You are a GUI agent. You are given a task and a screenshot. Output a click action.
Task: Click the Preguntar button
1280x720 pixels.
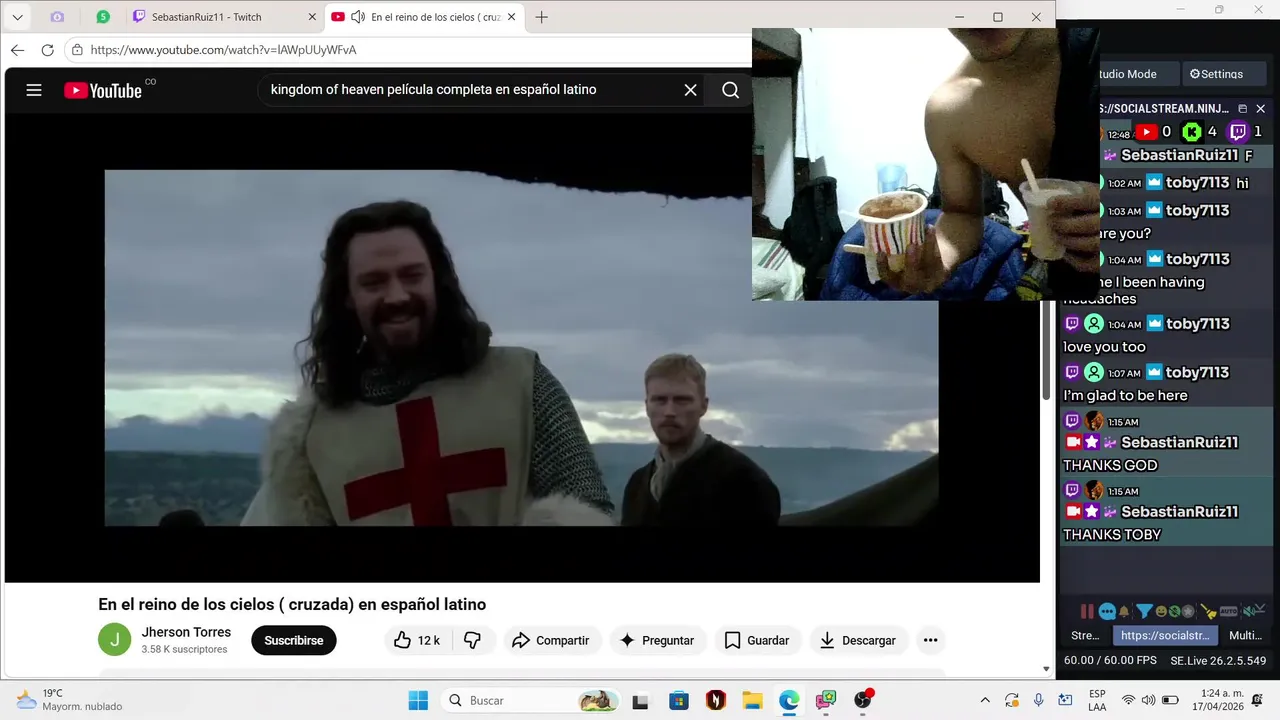coord(656,640)
